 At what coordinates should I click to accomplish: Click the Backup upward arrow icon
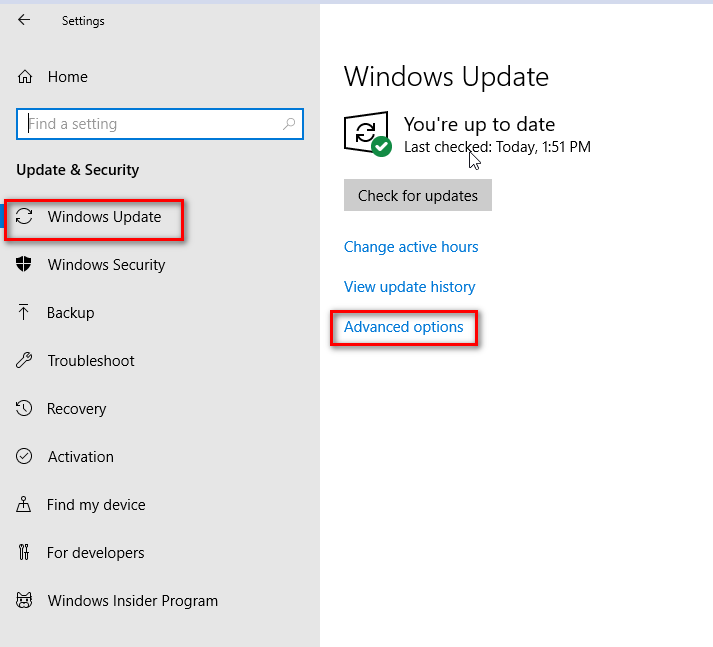24,312
